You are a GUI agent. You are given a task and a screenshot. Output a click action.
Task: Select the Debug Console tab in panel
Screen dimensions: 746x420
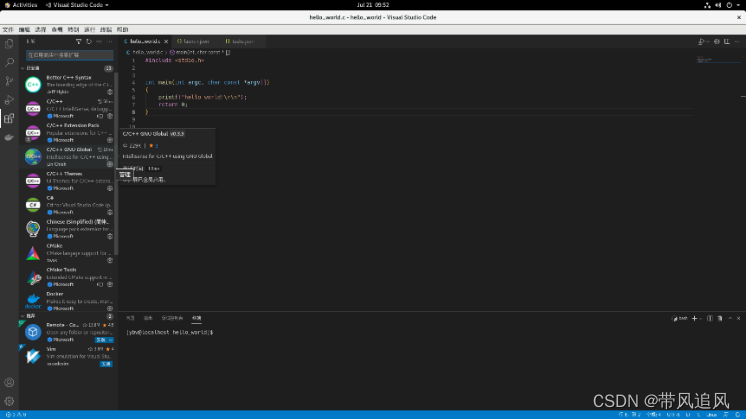172,318
